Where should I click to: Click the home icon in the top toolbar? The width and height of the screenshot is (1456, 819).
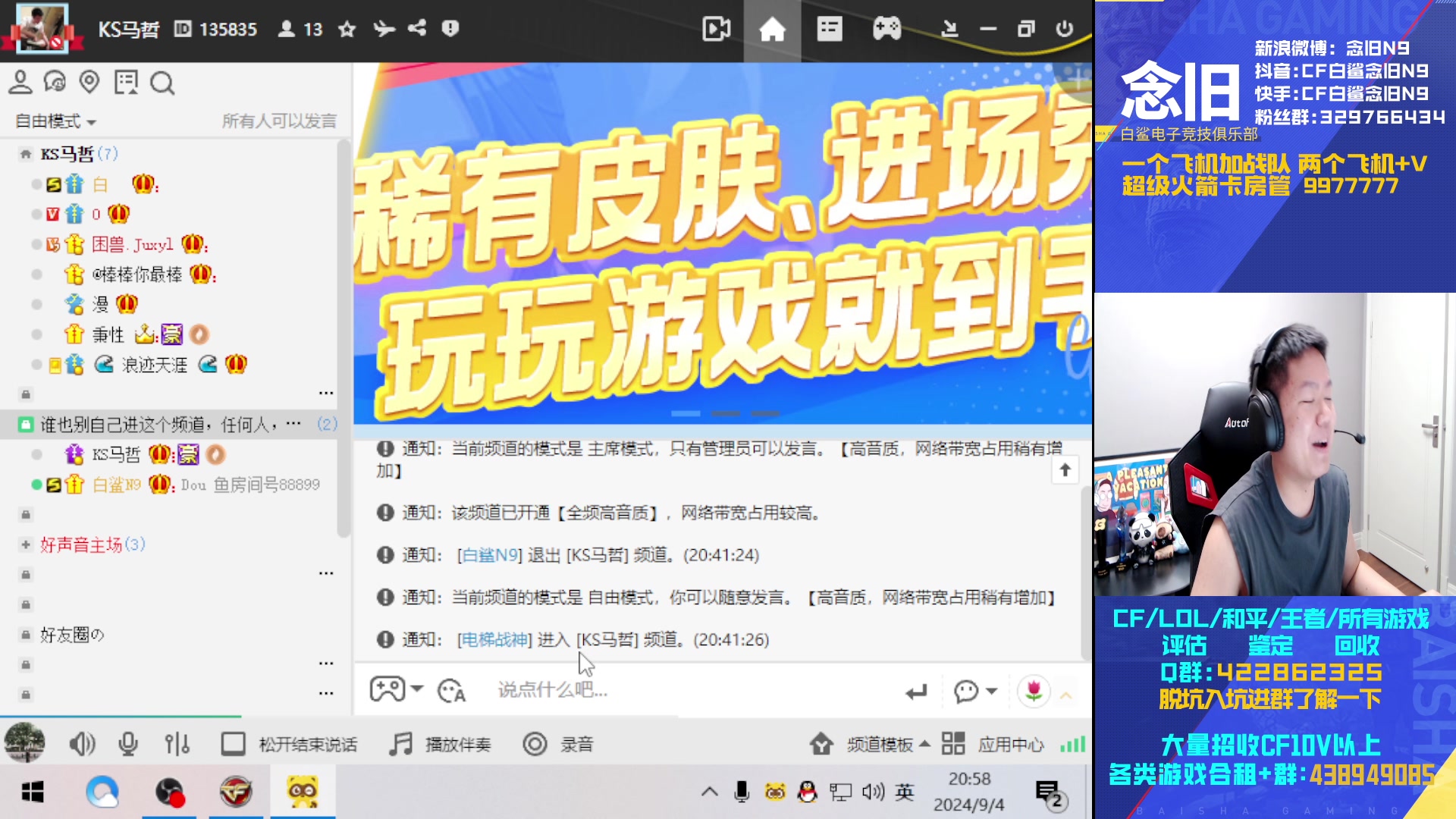[772, 29]
